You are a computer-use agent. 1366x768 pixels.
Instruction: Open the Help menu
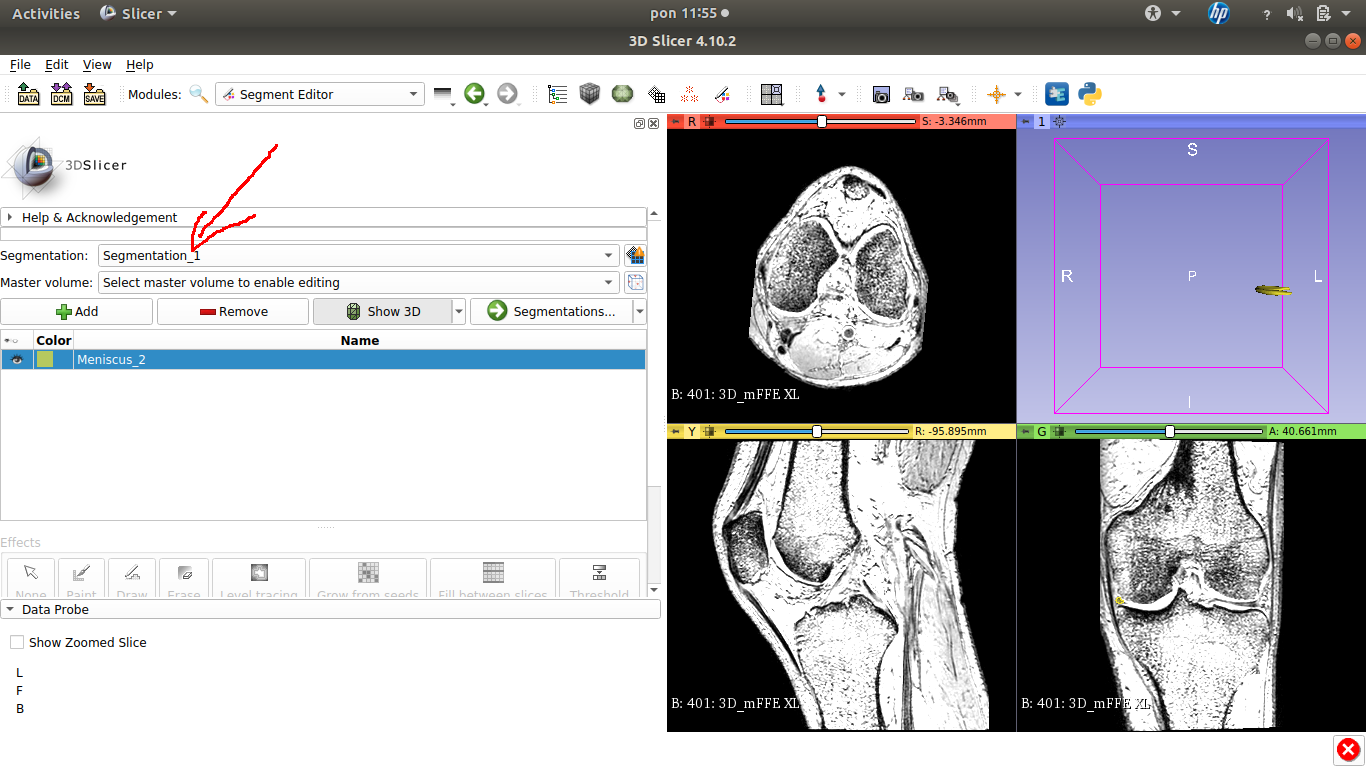pyautogui.click(x=140, y=64)
